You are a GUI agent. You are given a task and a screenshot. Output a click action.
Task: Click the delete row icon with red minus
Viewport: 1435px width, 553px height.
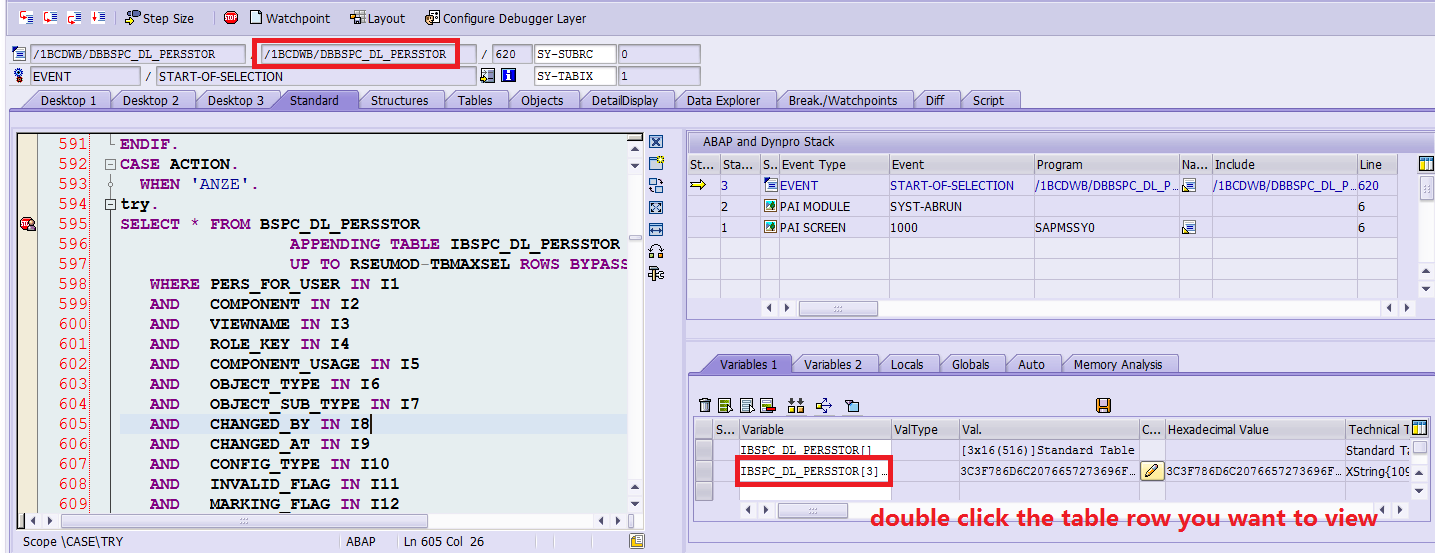[x=767, y=405]
